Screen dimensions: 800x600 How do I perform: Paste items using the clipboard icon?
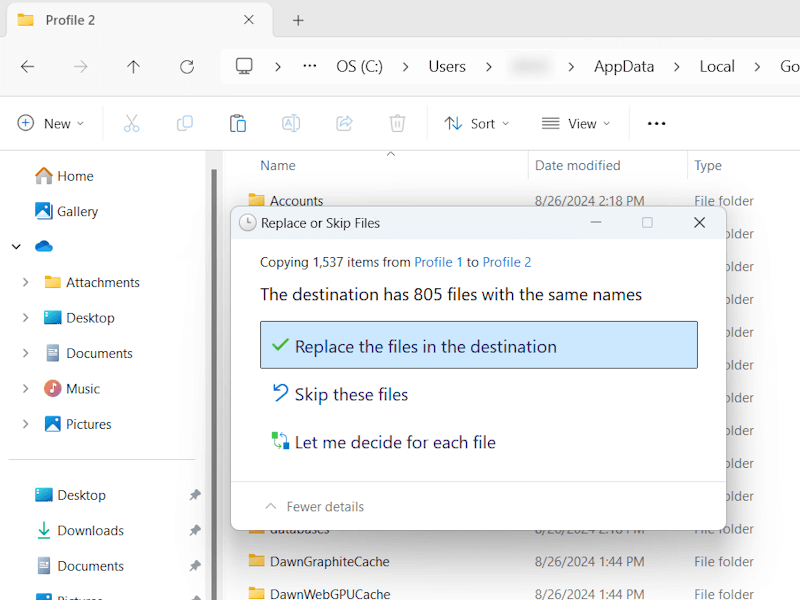click(238, 122)
